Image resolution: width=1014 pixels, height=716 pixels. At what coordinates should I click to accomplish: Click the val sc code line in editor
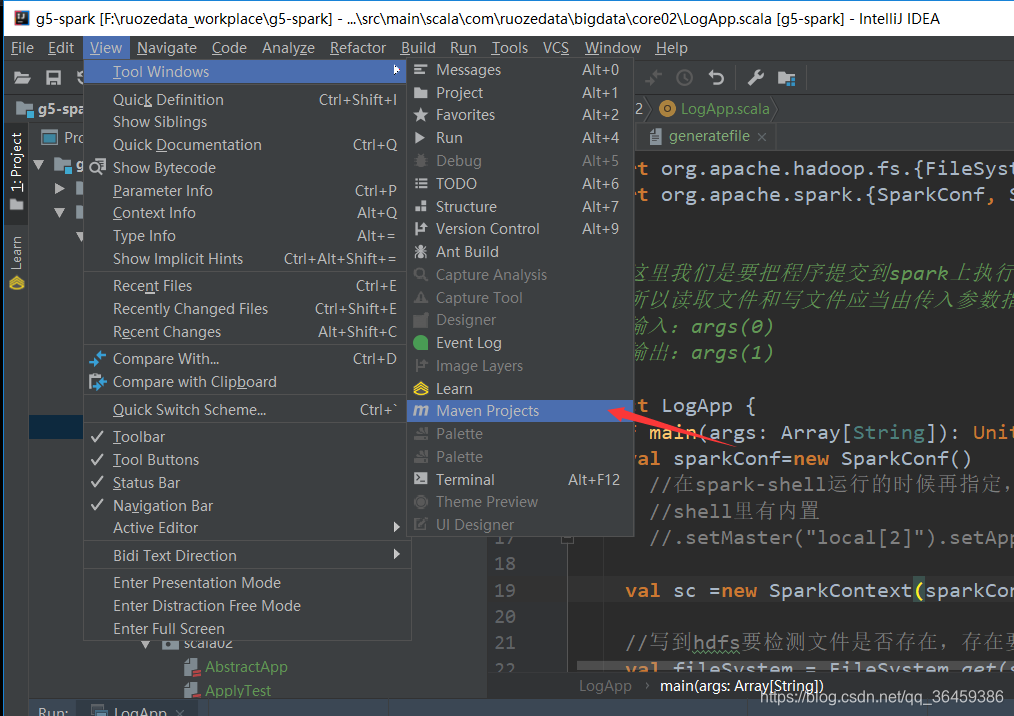point(818,591)
